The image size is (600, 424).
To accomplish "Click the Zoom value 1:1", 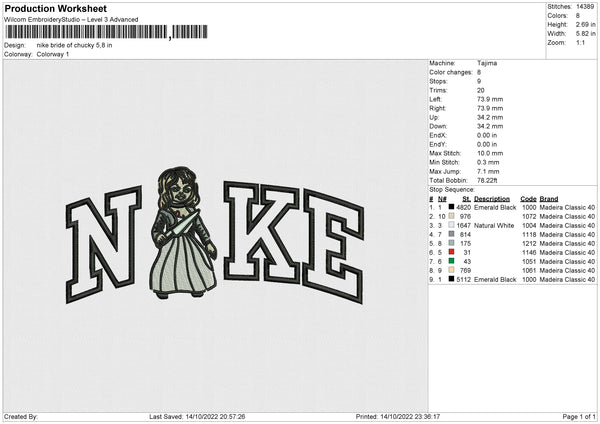I will (x=580, y=42).
